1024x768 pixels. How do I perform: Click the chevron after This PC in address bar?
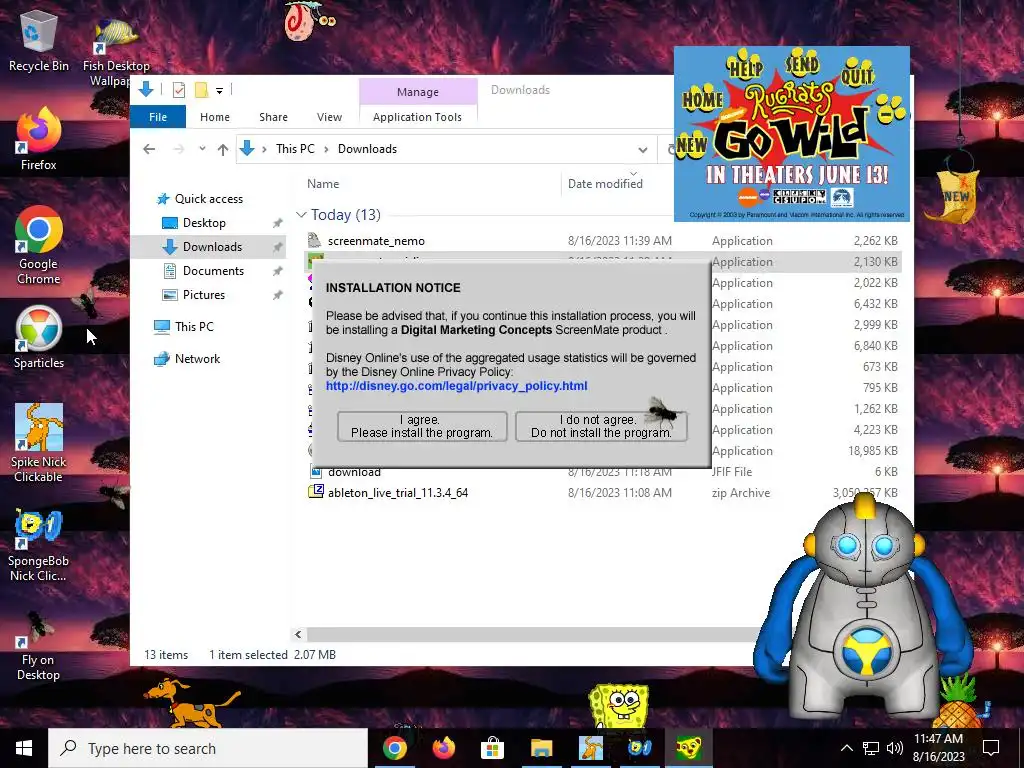point(326,149)
